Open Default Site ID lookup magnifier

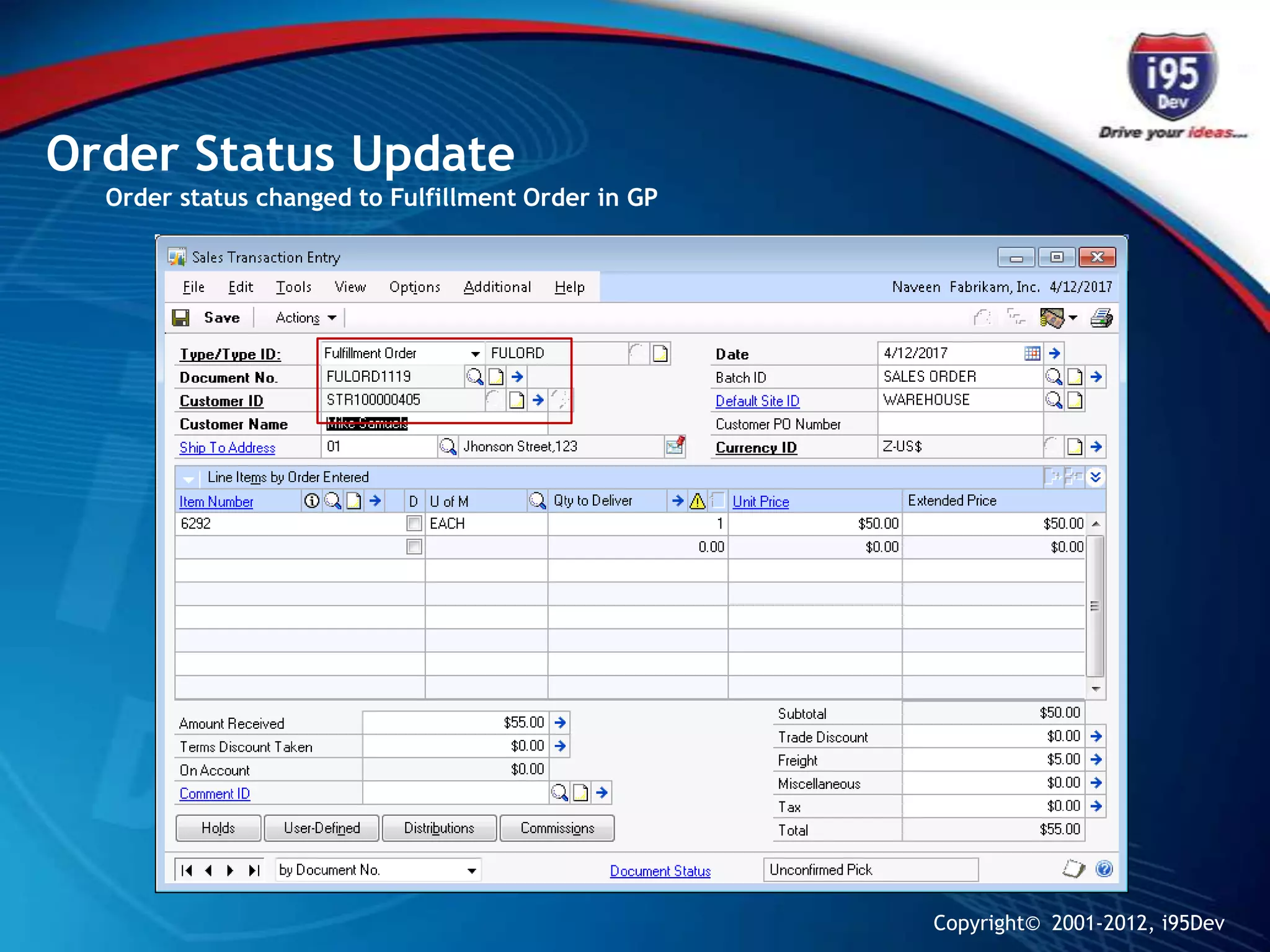pyautogui.click(x=1054, y=400)
